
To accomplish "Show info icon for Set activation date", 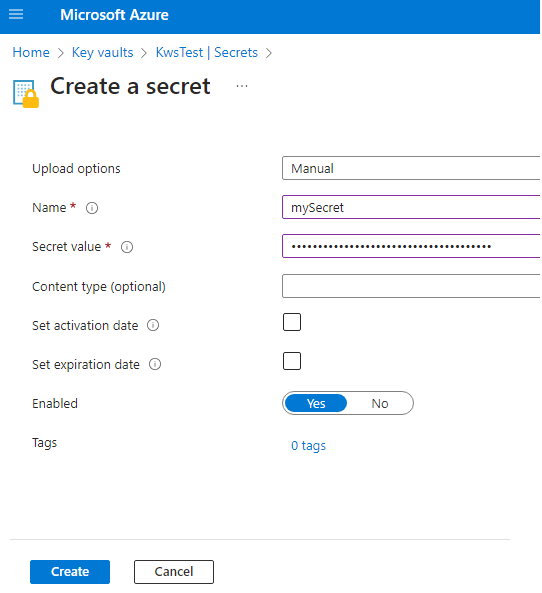I will coord(153,325).
